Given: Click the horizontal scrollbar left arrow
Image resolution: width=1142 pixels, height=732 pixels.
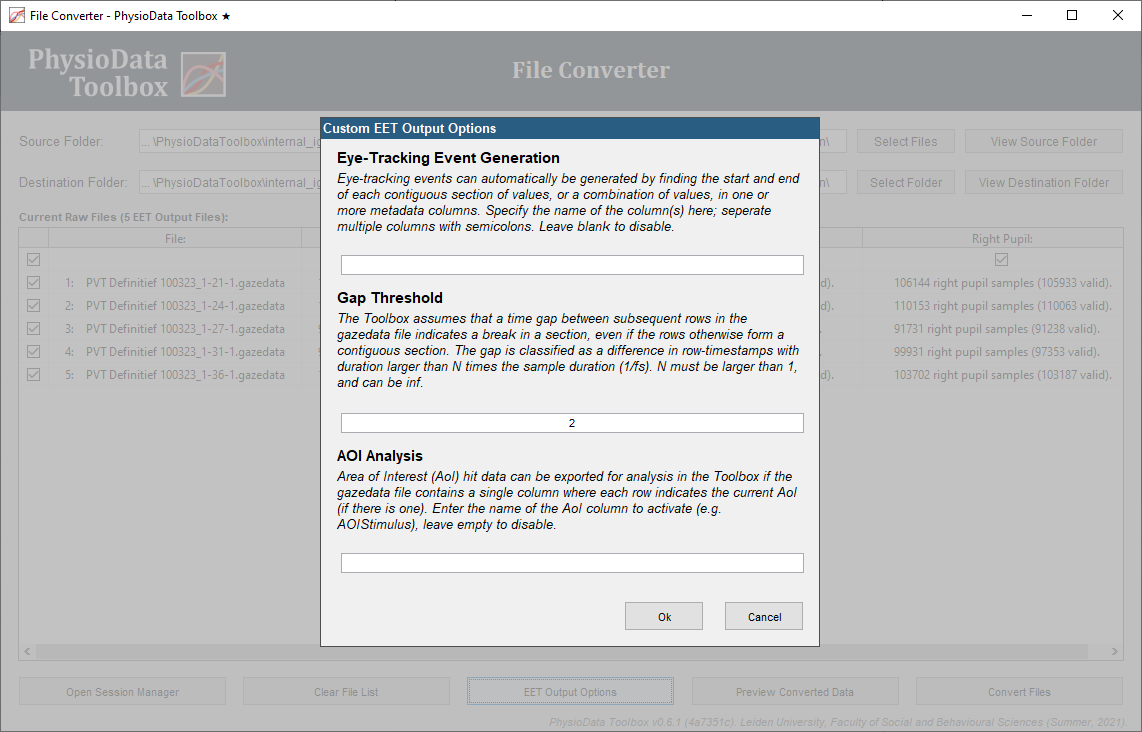Looking at the screenshot, I should [x=27, y=651].
